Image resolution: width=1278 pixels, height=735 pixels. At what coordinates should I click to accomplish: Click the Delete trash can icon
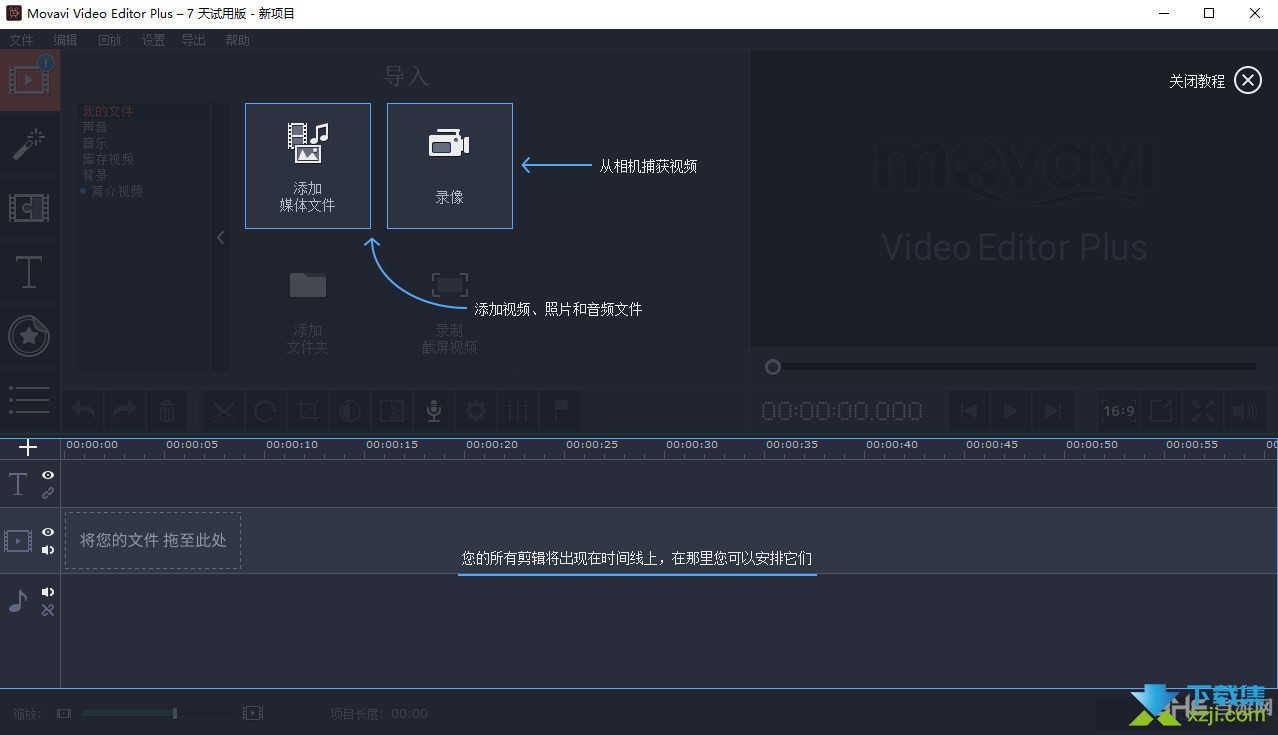[x=167, y=411]
